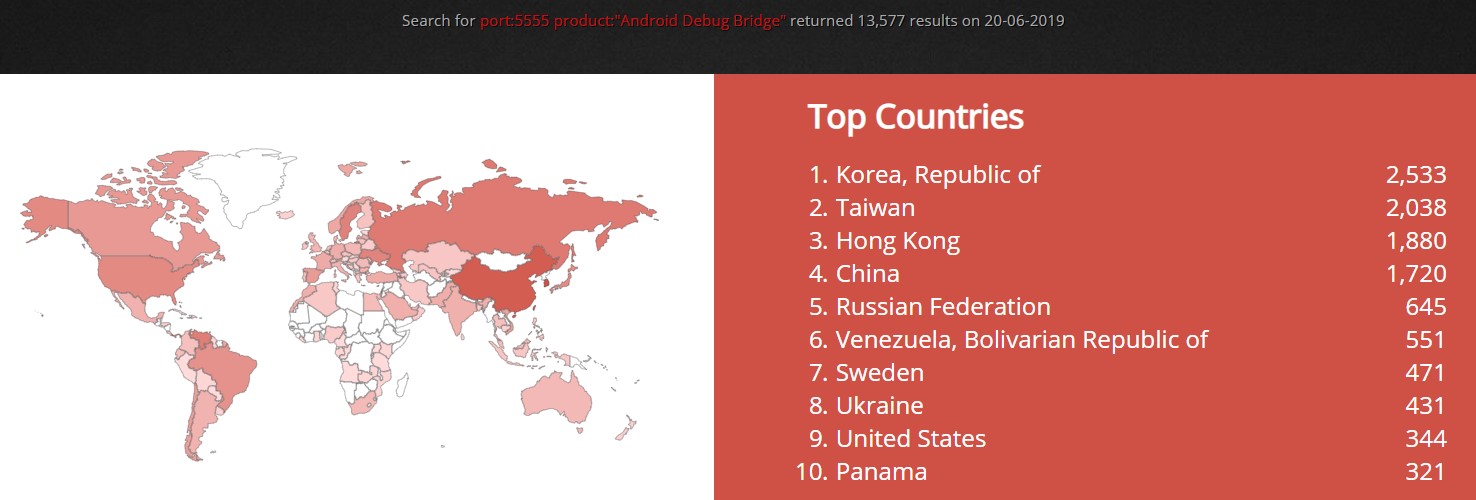Click the United States on the map
1476x500 pixels.
point(140,278)
